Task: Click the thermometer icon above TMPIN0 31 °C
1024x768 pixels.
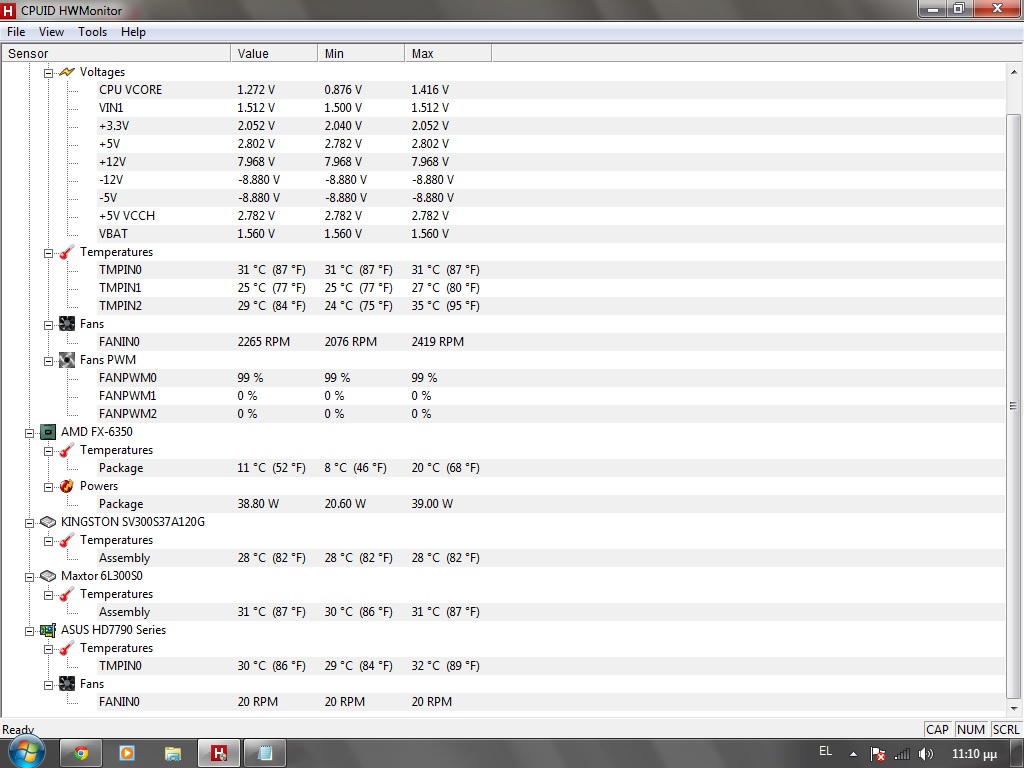Action: click(x=67, y=252)
